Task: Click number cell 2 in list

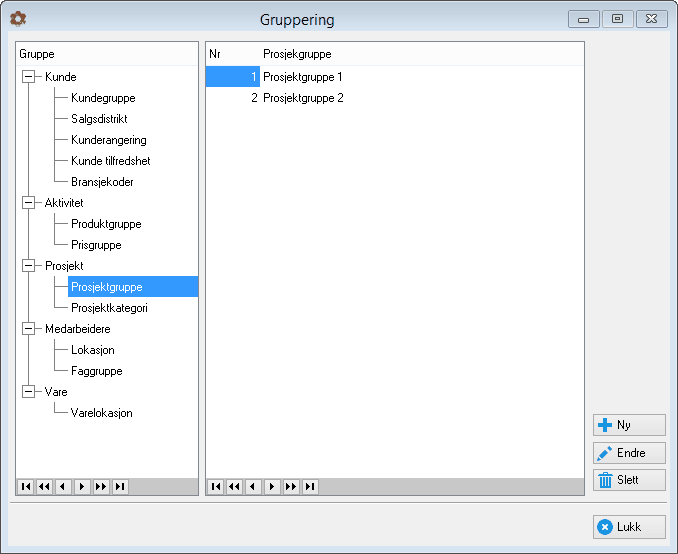Action: point(233,98)
